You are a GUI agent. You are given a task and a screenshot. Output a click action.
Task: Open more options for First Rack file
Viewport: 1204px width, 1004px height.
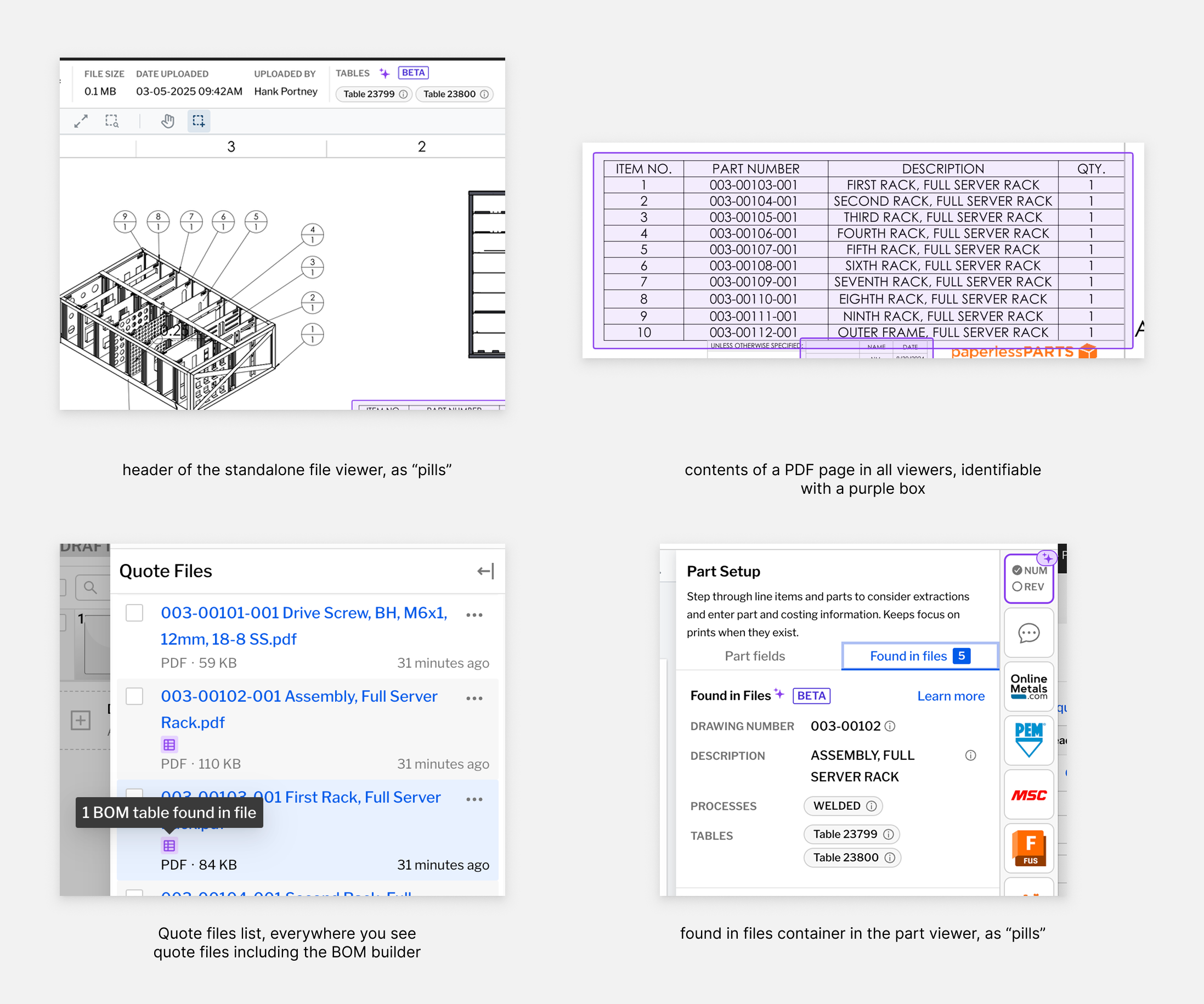click(474, 799)
